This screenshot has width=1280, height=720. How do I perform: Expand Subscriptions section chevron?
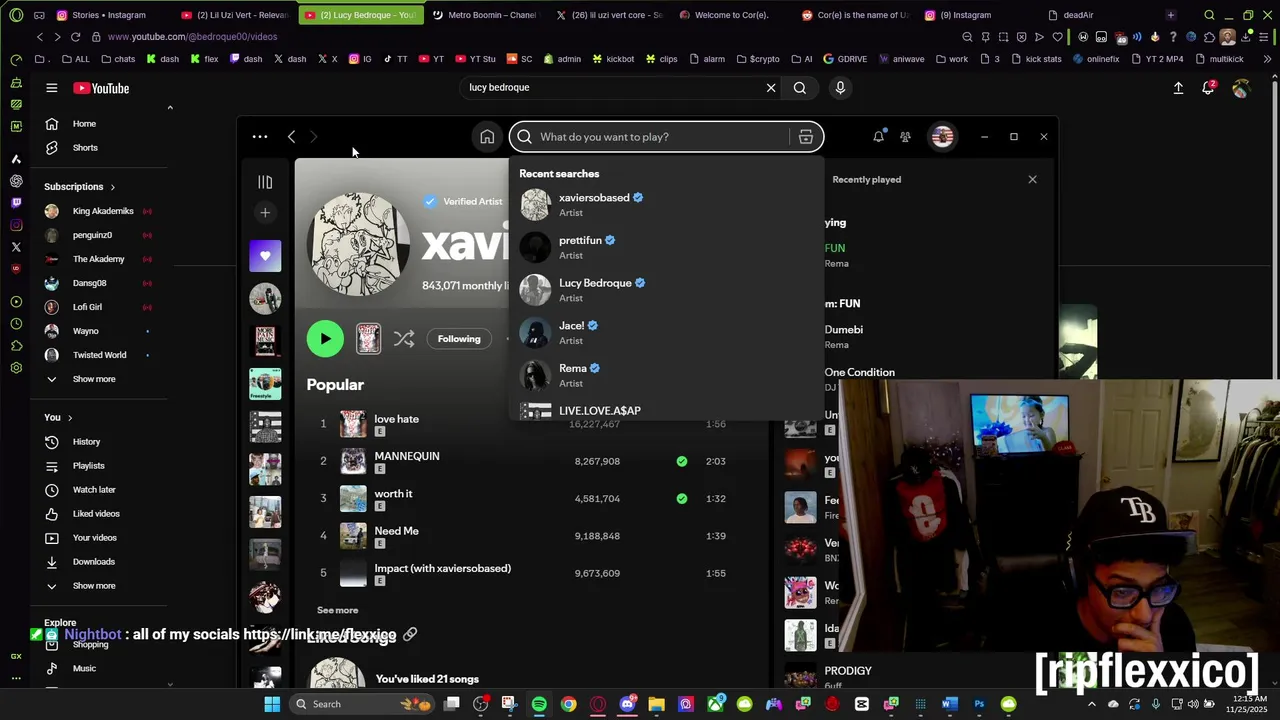point(112,187)
